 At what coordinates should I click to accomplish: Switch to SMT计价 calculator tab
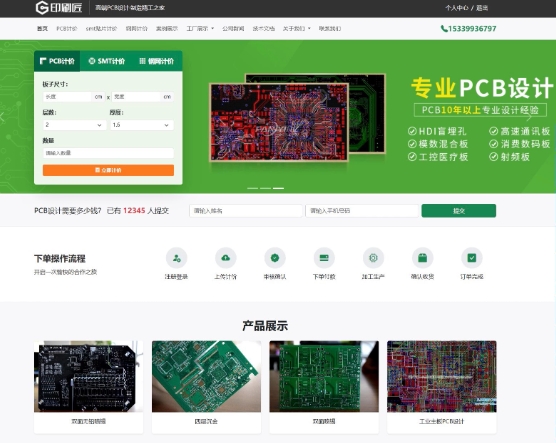(x=107, y=61)
